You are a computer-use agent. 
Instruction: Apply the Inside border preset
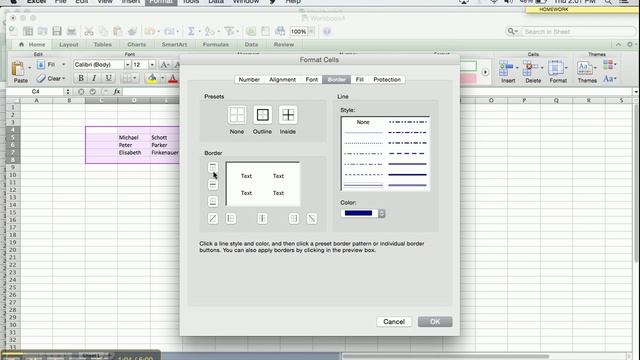[288, 115]
